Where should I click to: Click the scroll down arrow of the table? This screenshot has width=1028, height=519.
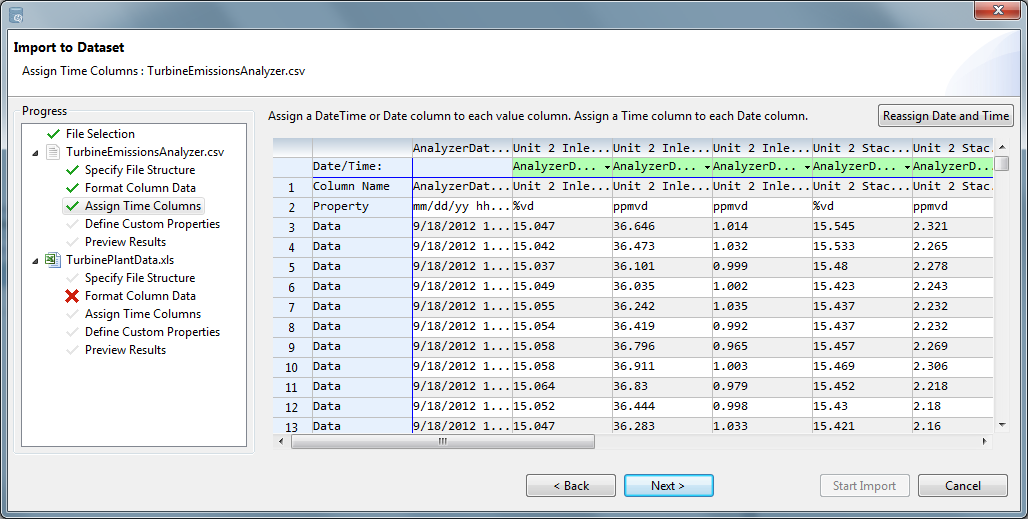tap(1002, 425)
